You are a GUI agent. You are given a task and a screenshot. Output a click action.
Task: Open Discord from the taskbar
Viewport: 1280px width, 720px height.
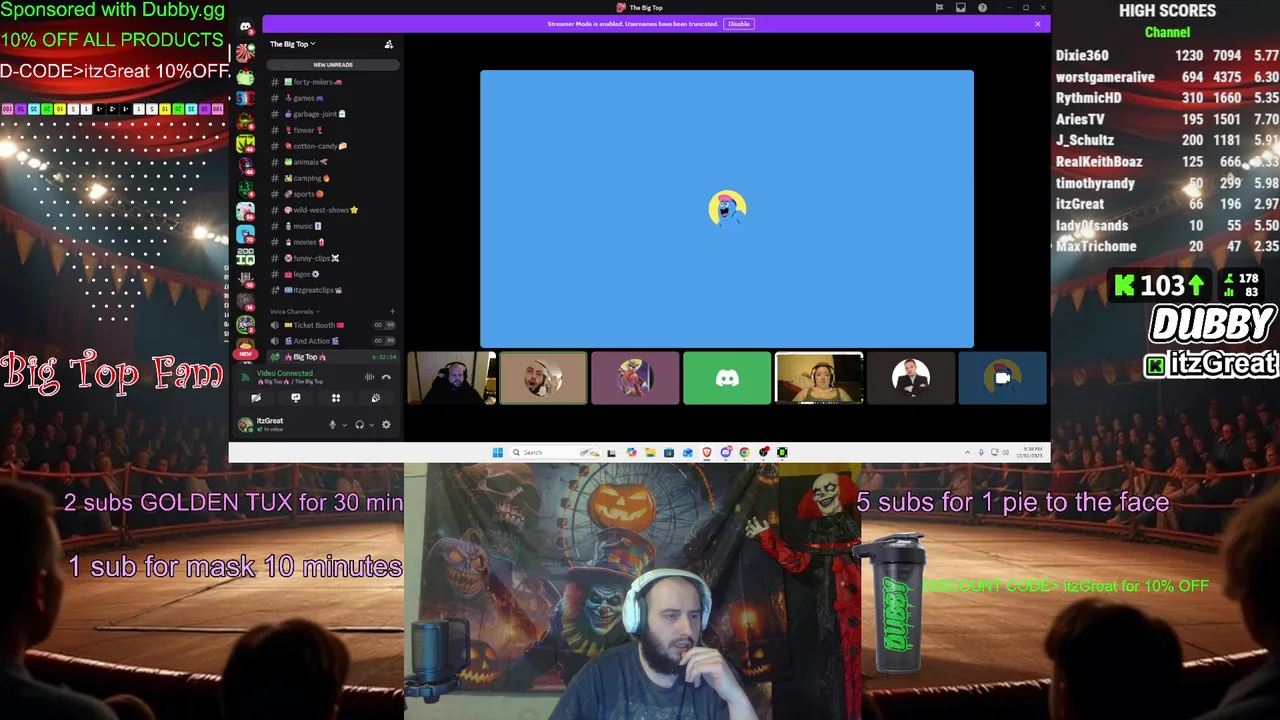726,452
